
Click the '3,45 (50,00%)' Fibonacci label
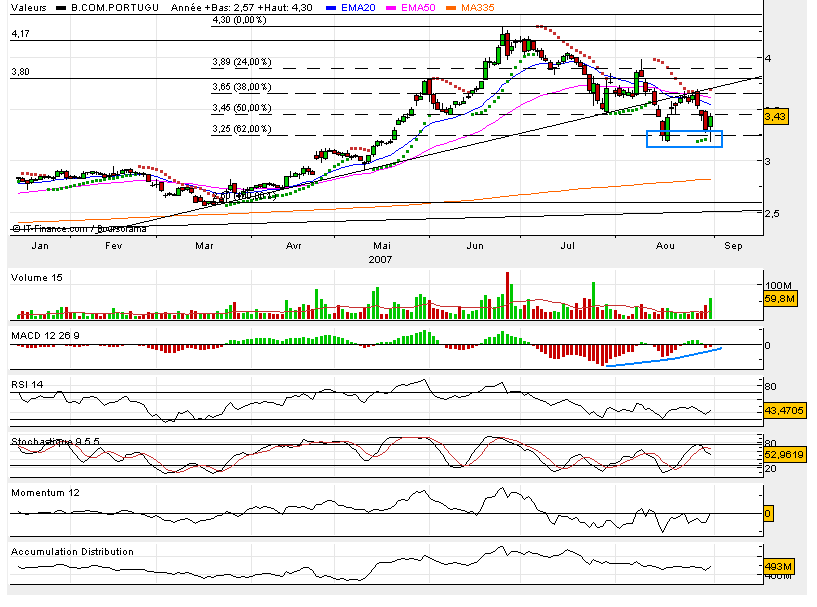coord(242,108)
